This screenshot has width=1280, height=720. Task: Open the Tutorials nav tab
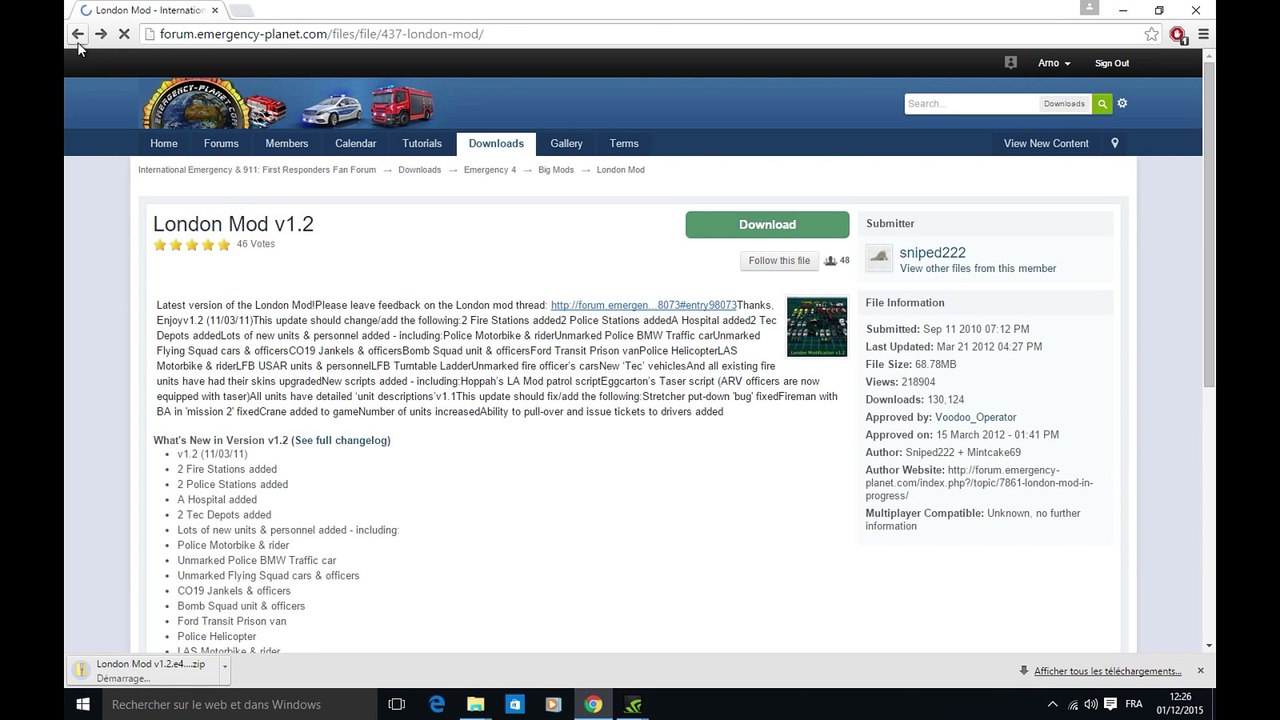[x=422, y=144]
